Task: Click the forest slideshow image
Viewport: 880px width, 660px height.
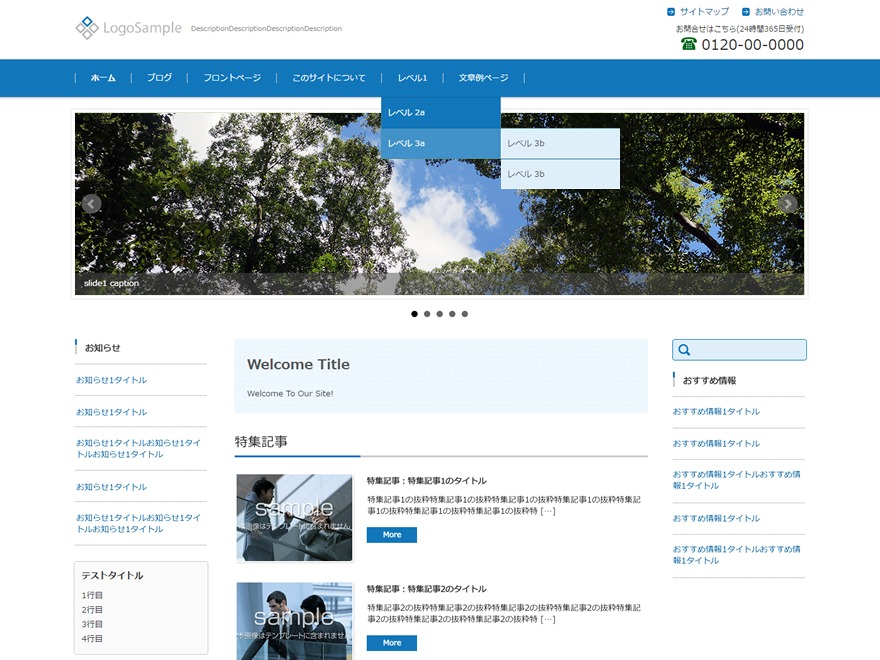Action: coord(439,204)
